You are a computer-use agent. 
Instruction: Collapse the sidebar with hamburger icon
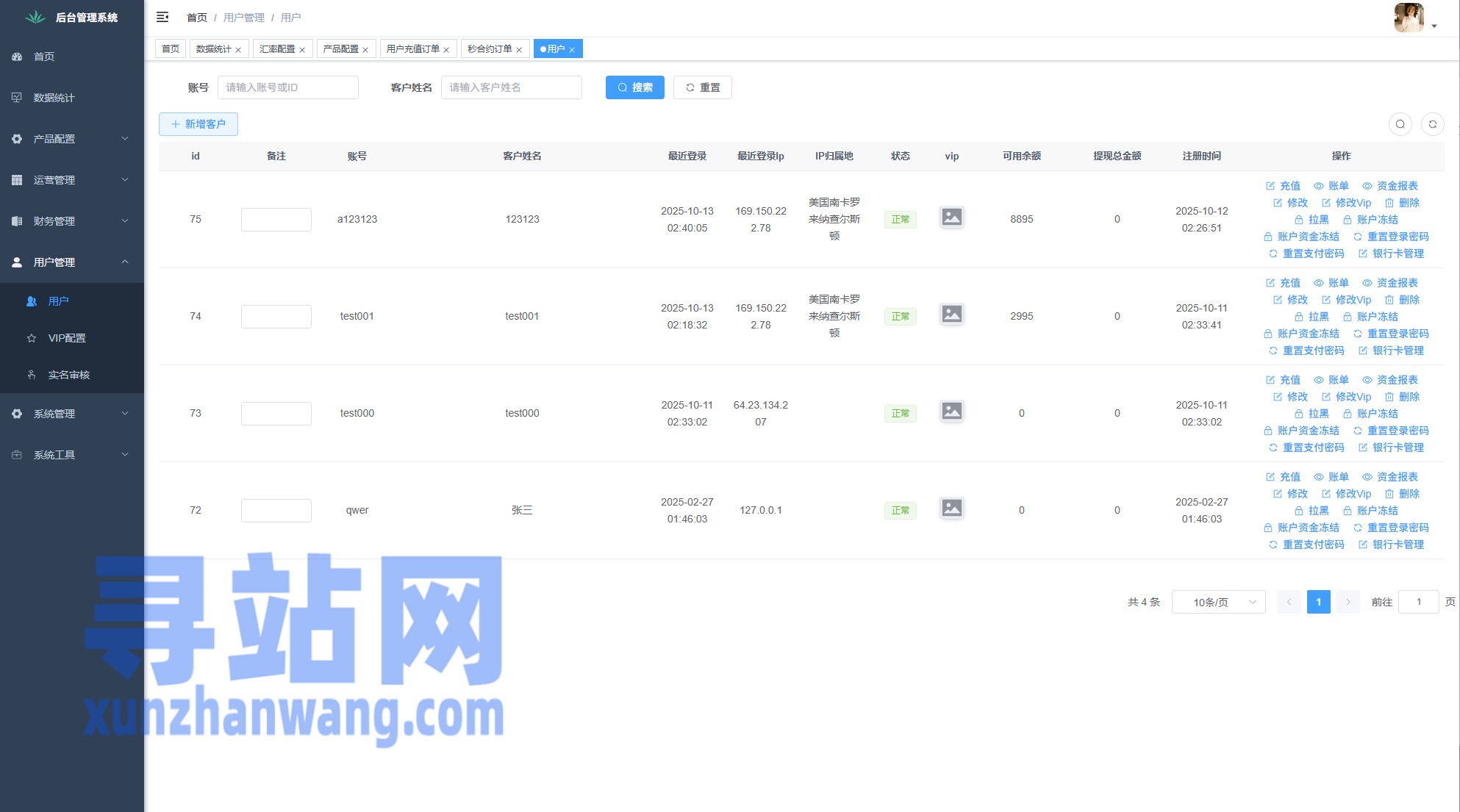coord(162,17)
